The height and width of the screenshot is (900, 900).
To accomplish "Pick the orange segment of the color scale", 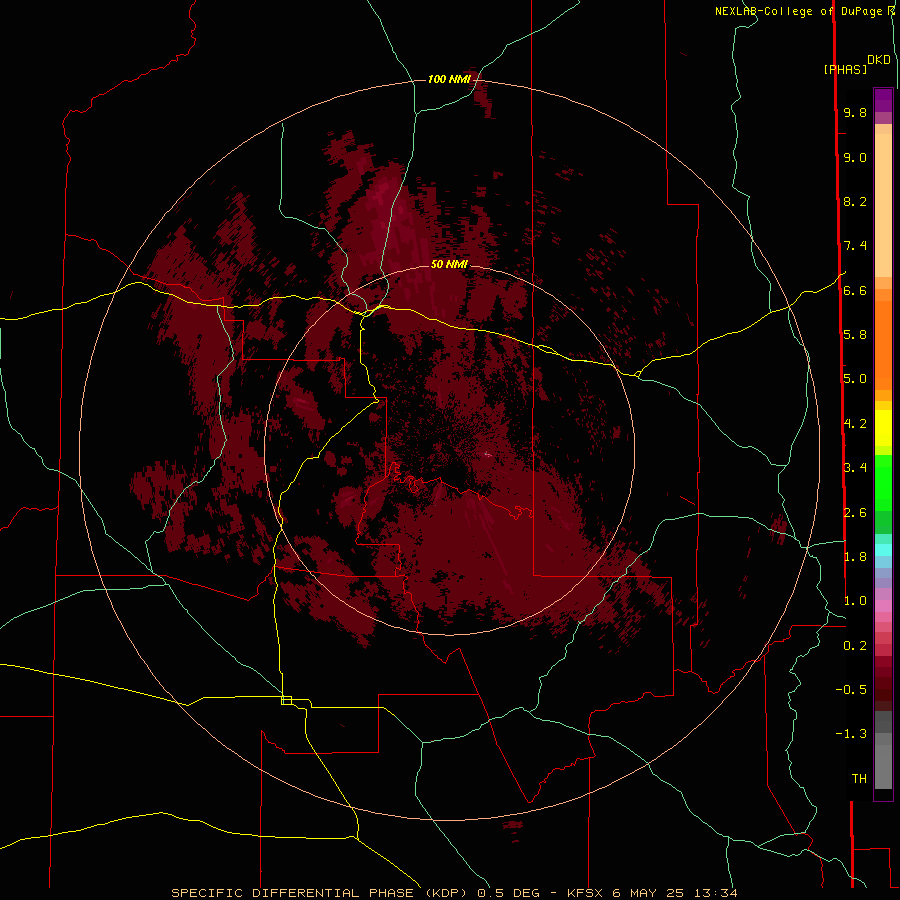I will tap(883, 346).
